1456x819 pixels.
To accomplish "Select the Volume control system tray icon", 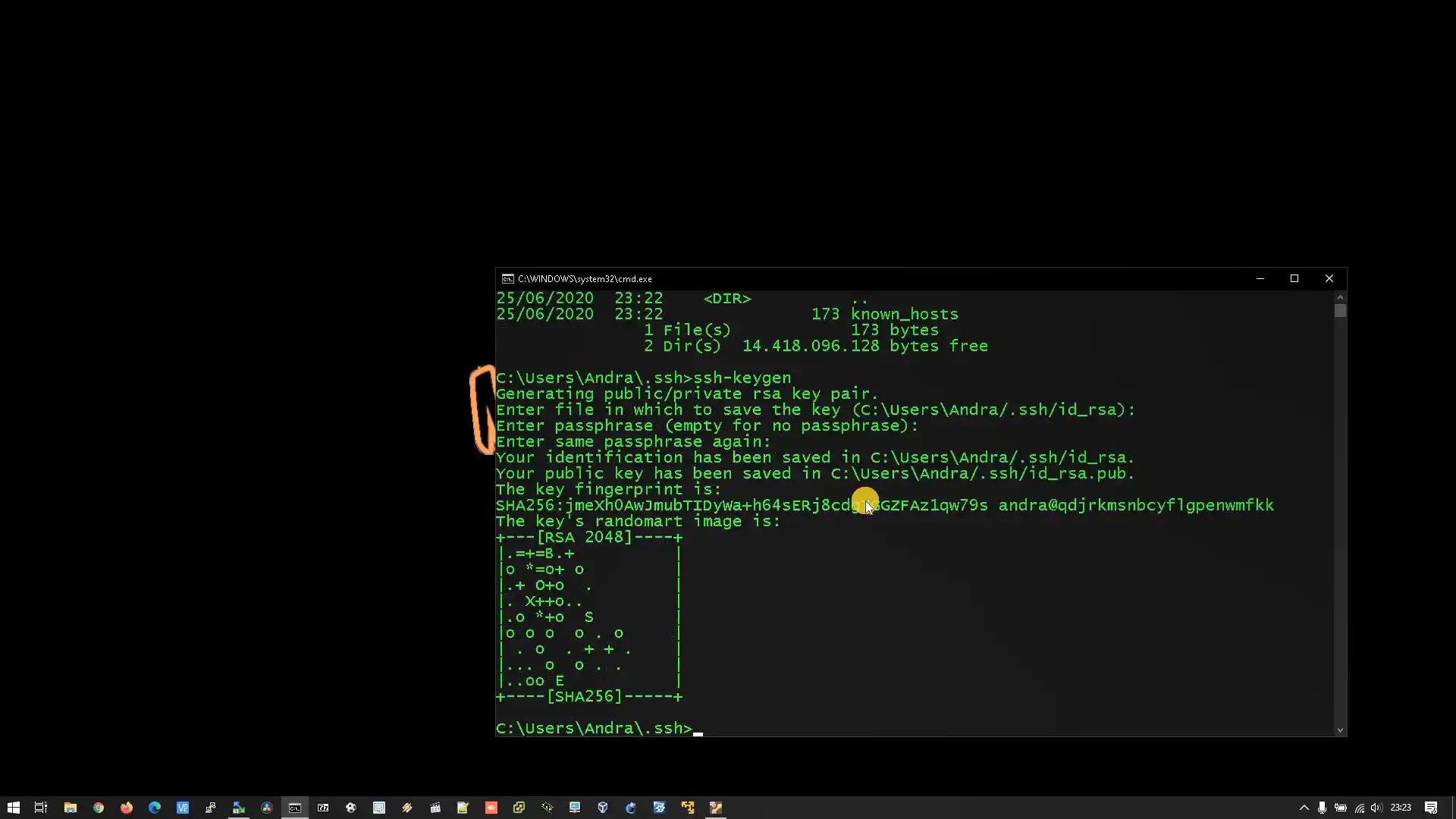I will 1378,807.
